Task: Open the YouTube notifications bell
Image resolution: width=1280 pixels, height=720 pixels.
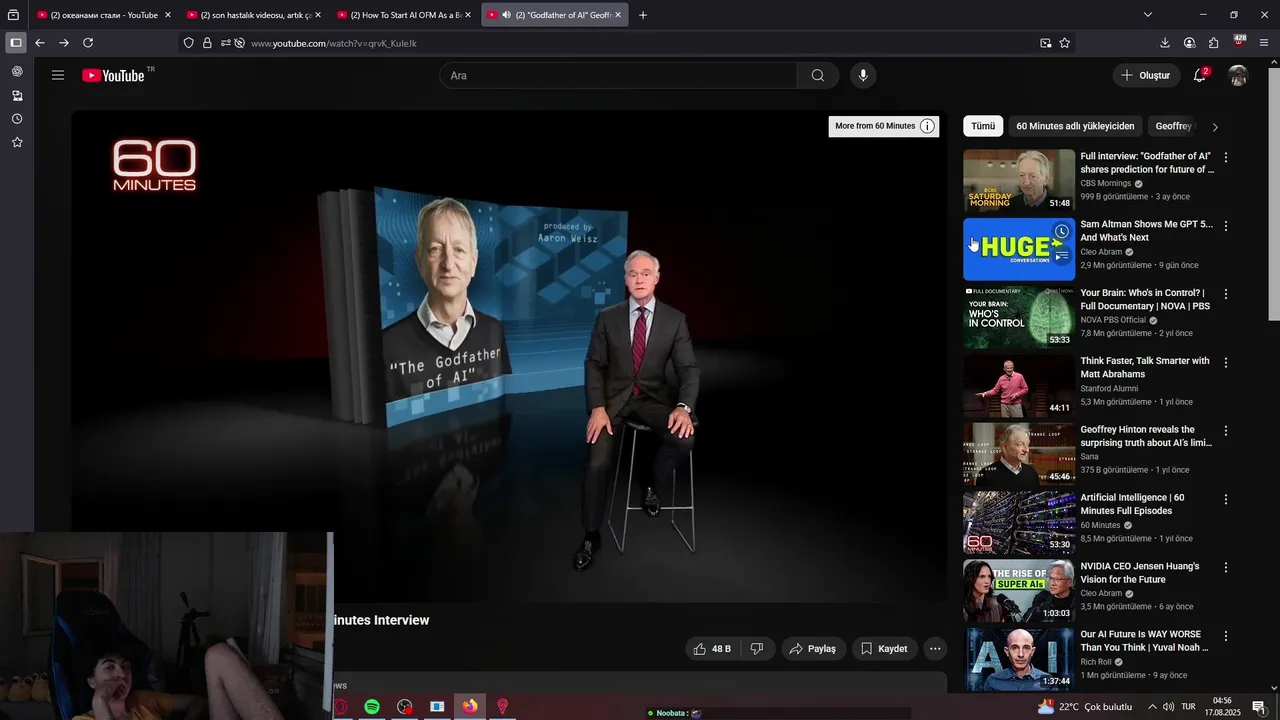Action: [1200, 75]
